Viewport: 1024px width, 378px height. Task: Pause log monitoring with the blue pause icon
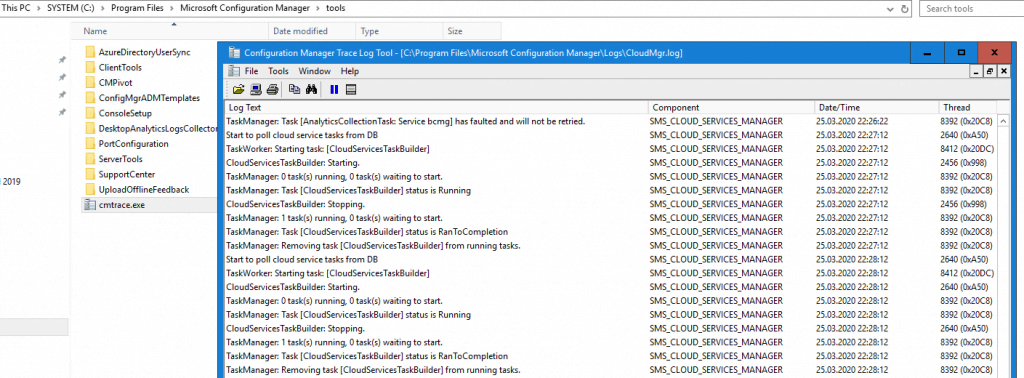coord(334,89)
